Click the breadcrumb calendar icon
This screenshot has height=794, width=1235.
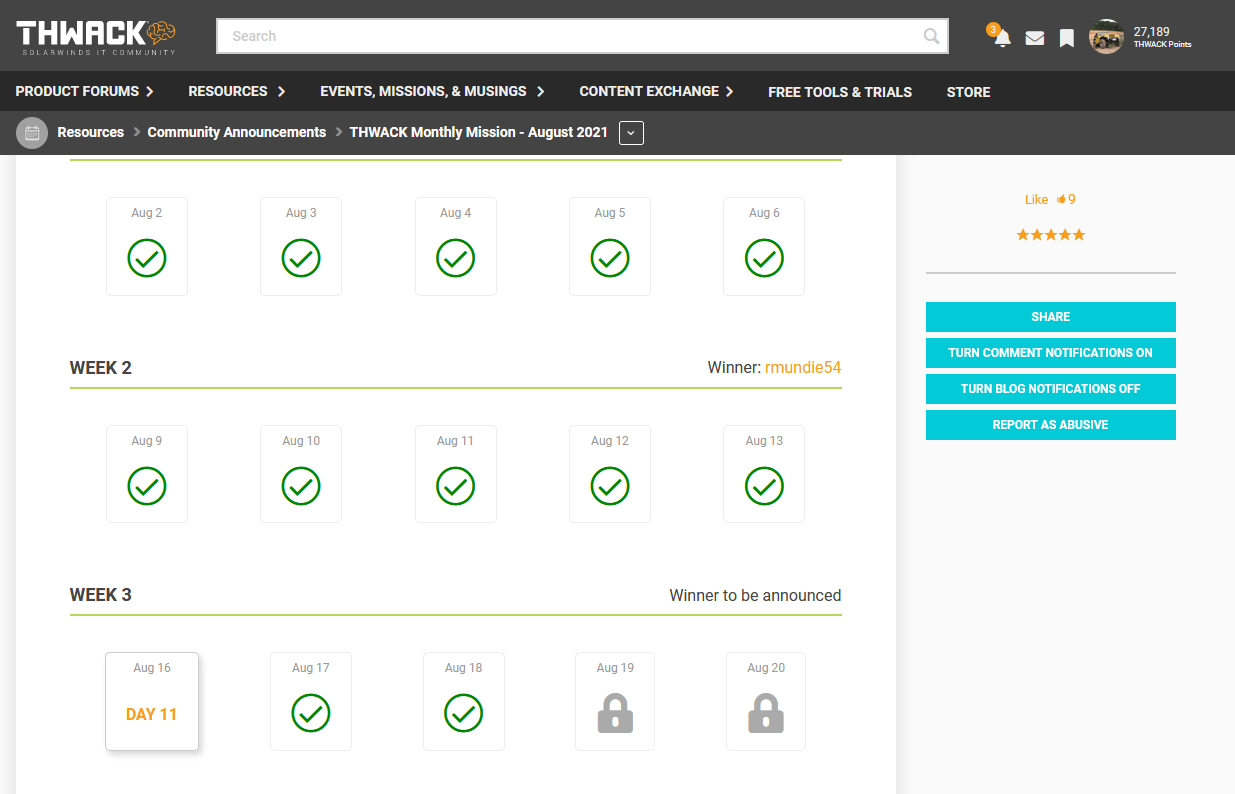pos(32,132)
